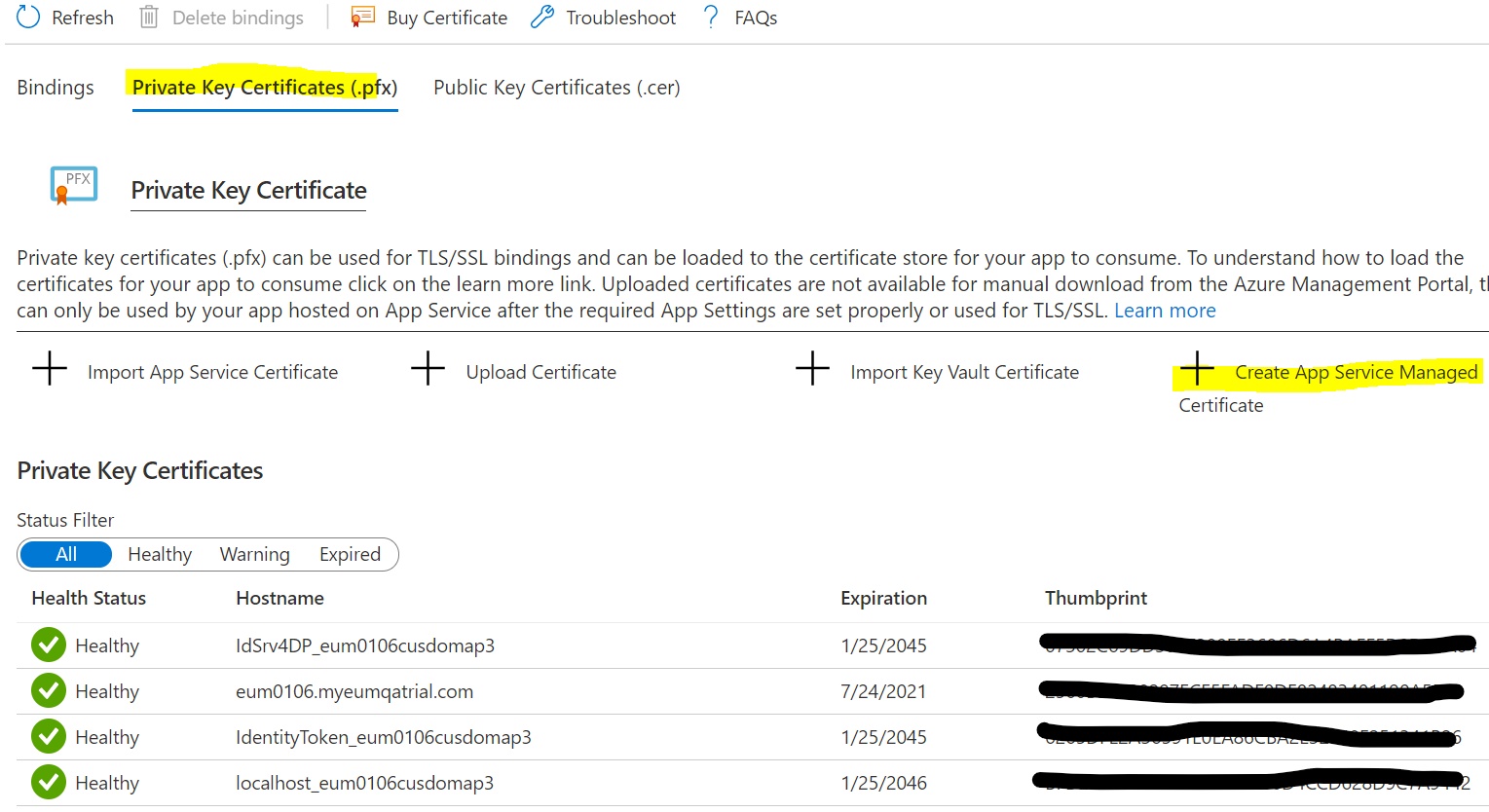Click the Private Key Certificate heading
This screenshot has width=1489, height=812.
pos(248,190)
